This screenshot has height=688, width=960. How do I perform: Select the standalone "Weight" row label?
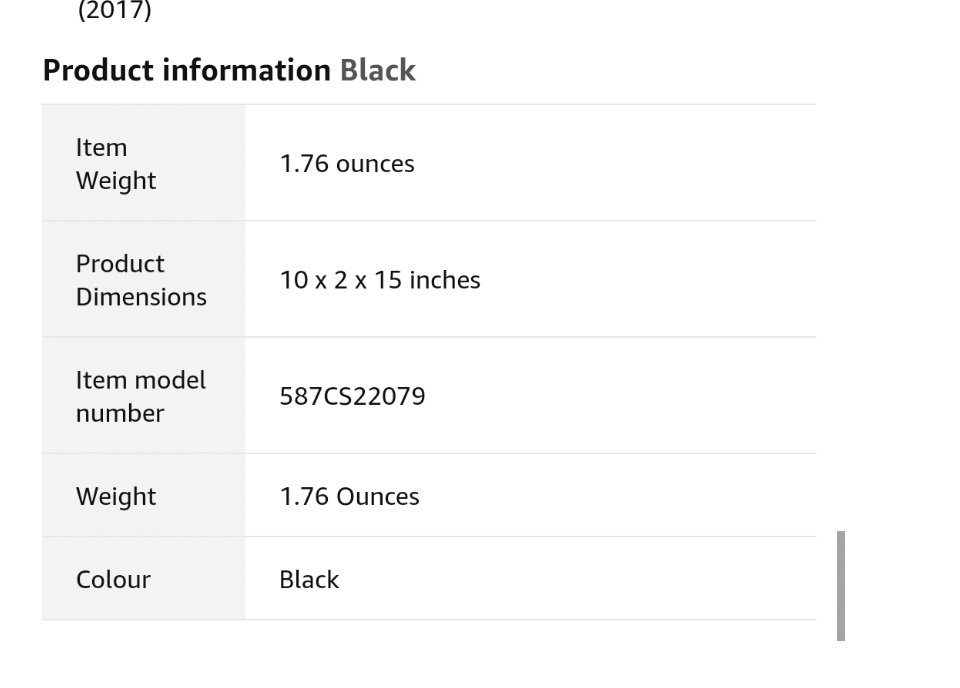coord(116,496)
